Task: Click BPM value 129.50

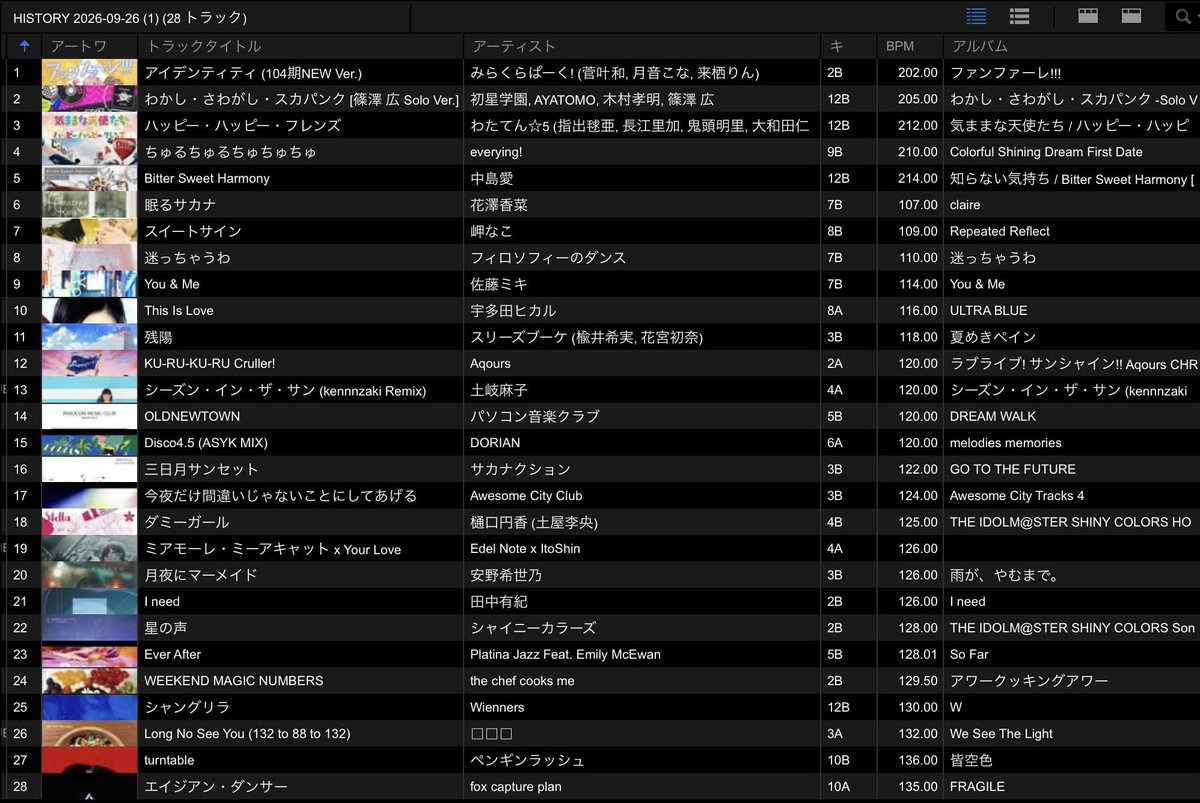Action: [918, 680]
